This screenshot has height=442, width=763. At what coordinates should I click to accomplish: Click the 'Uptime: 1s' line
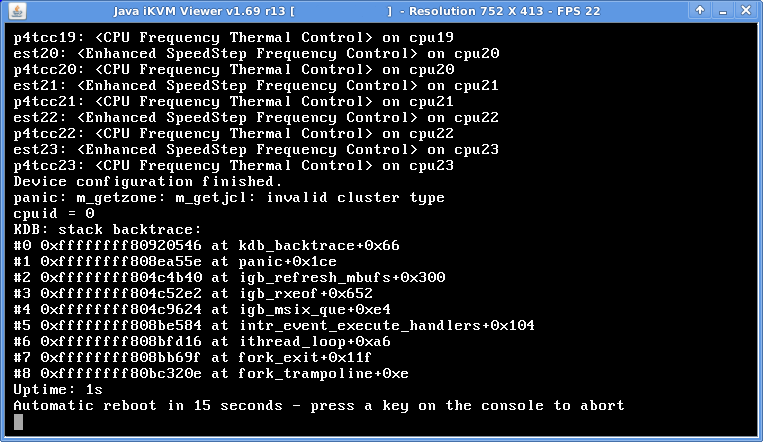(x=58, y=389)
